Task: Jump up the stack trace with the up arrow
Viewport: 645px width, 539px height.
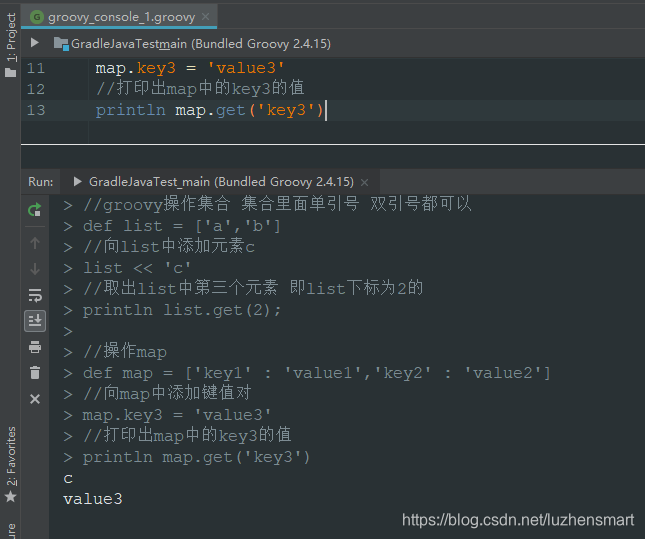Action: point(35,243)
